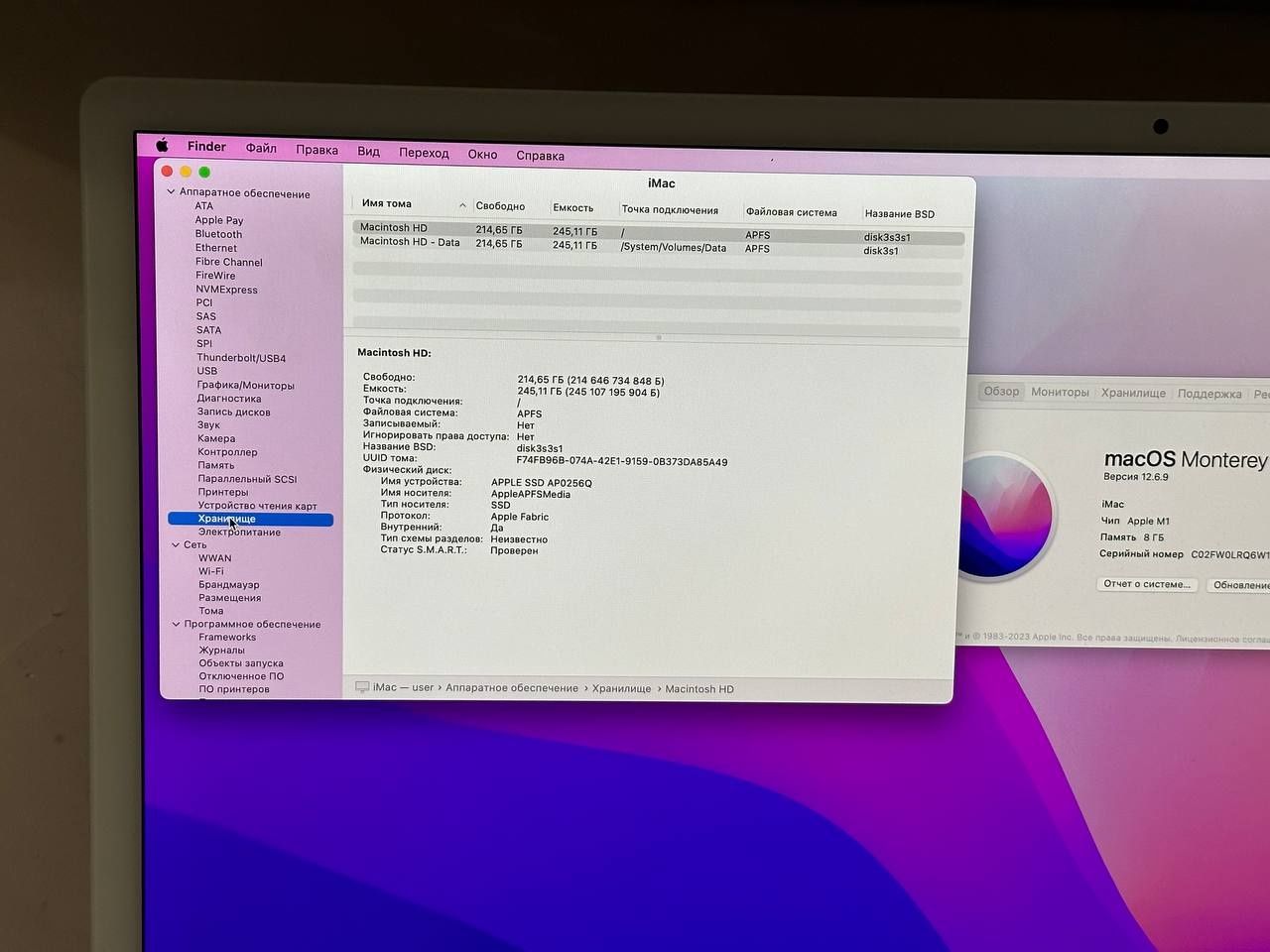Sort by Емкость column header
1270x952 pixels.
pyautogui.click(x=573, y=208)
